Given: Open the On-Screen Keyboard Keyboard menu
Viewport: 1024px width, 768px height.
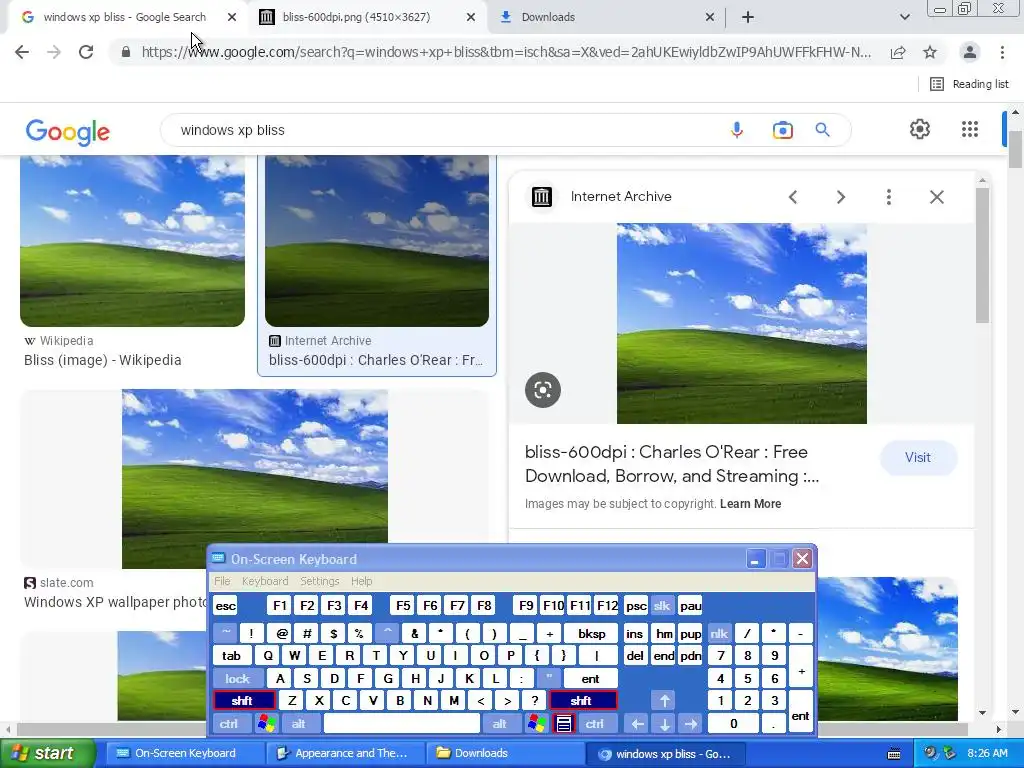Looking at the screenshot, I should [x=264, y=581].
